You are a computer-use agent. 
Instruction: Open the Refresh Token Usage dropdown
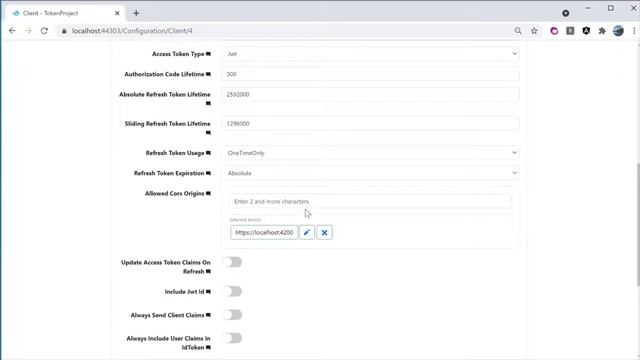[371, 153]
